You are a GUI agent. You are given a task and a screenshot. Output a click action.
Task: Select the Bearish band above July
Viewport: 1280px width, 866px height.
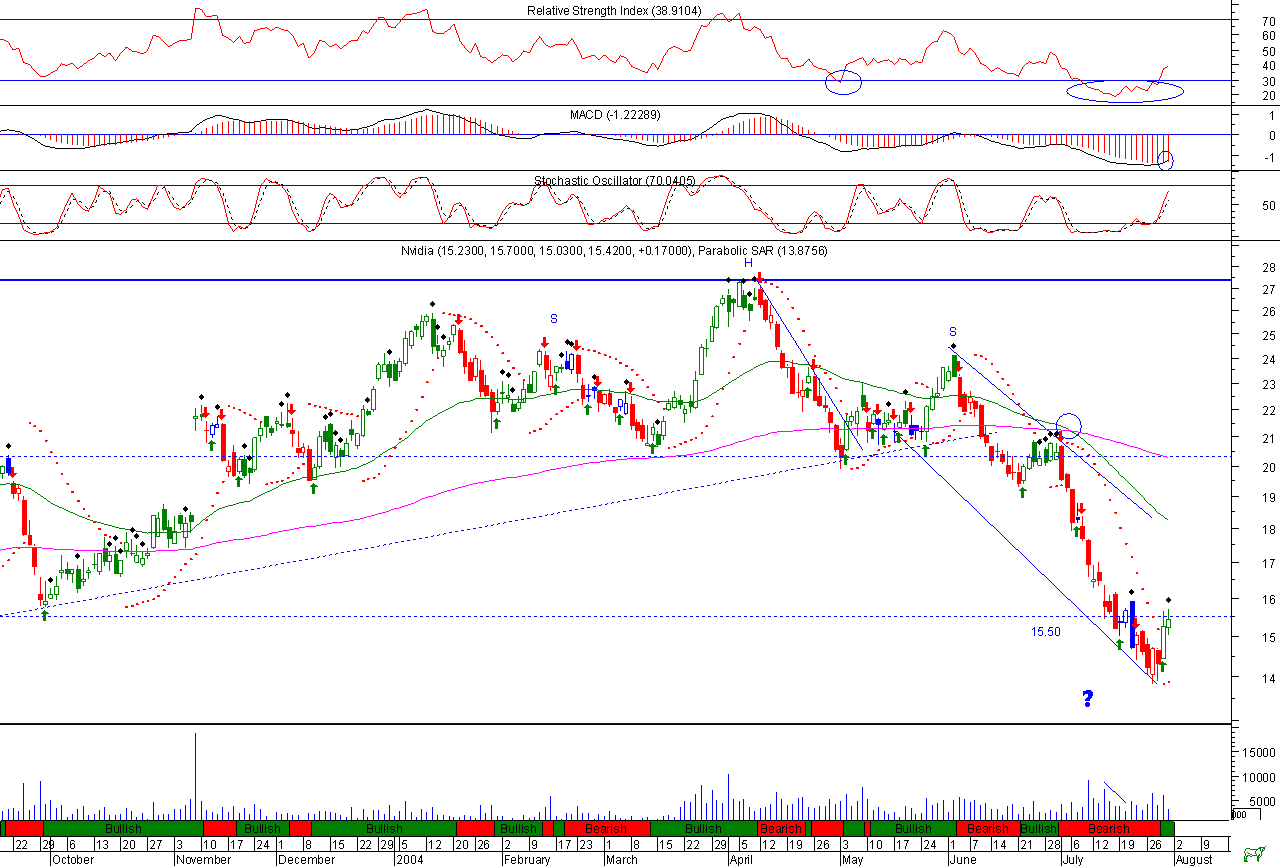click(x=1109, y=829)
